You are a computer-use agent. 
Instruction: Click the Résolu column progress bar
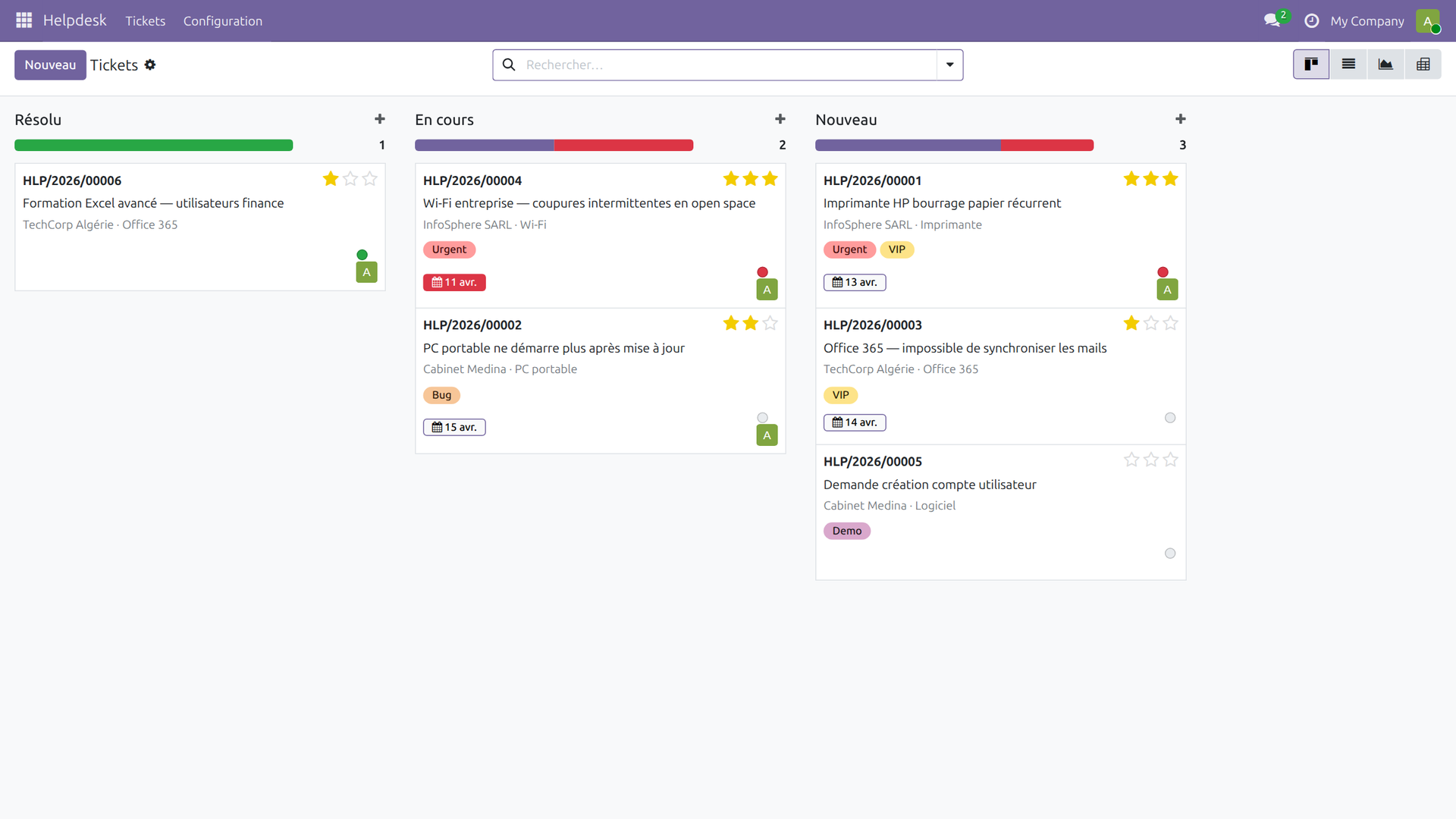154,145
